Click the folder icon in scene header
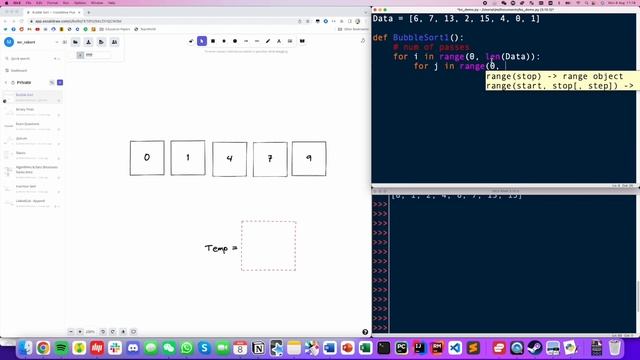Image resolution: width=640 pixels, height=360 pixels. pos(76,42)
